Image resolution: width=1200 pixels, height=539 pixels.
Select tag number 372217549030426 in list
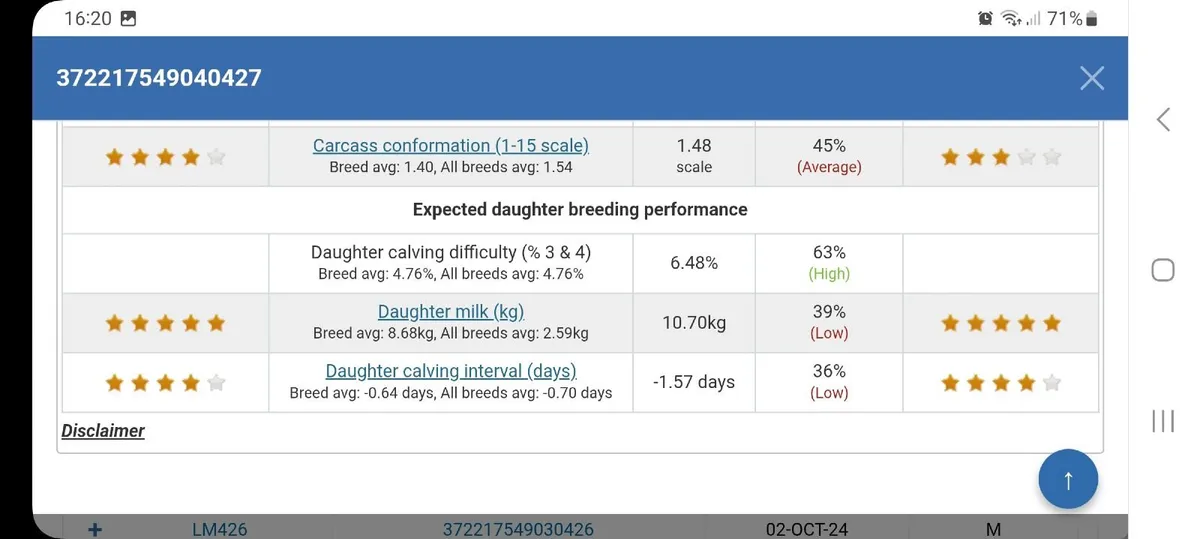pyautogui.click(x=517, y=530)
